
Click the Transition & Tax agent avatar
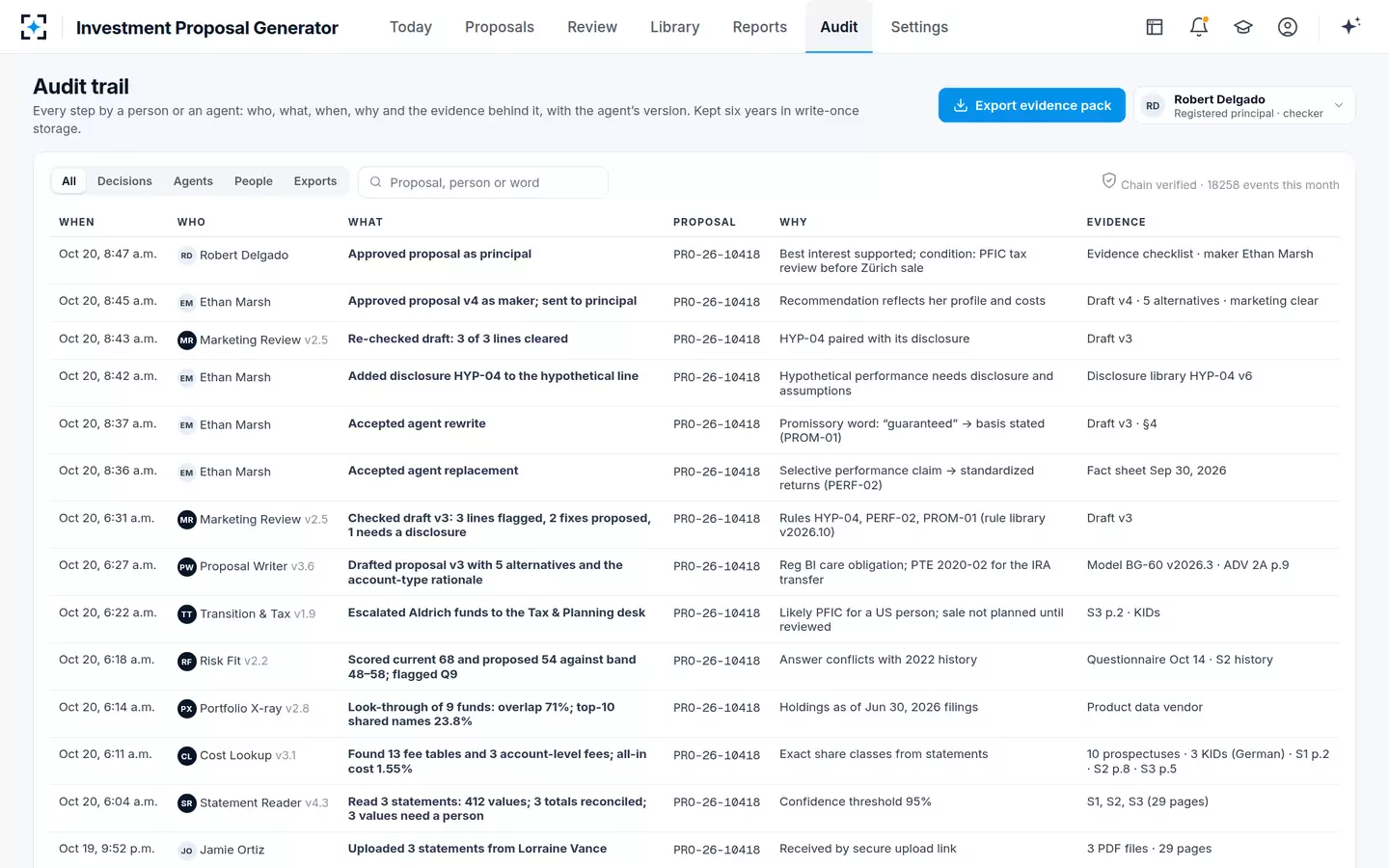point(187,614)
